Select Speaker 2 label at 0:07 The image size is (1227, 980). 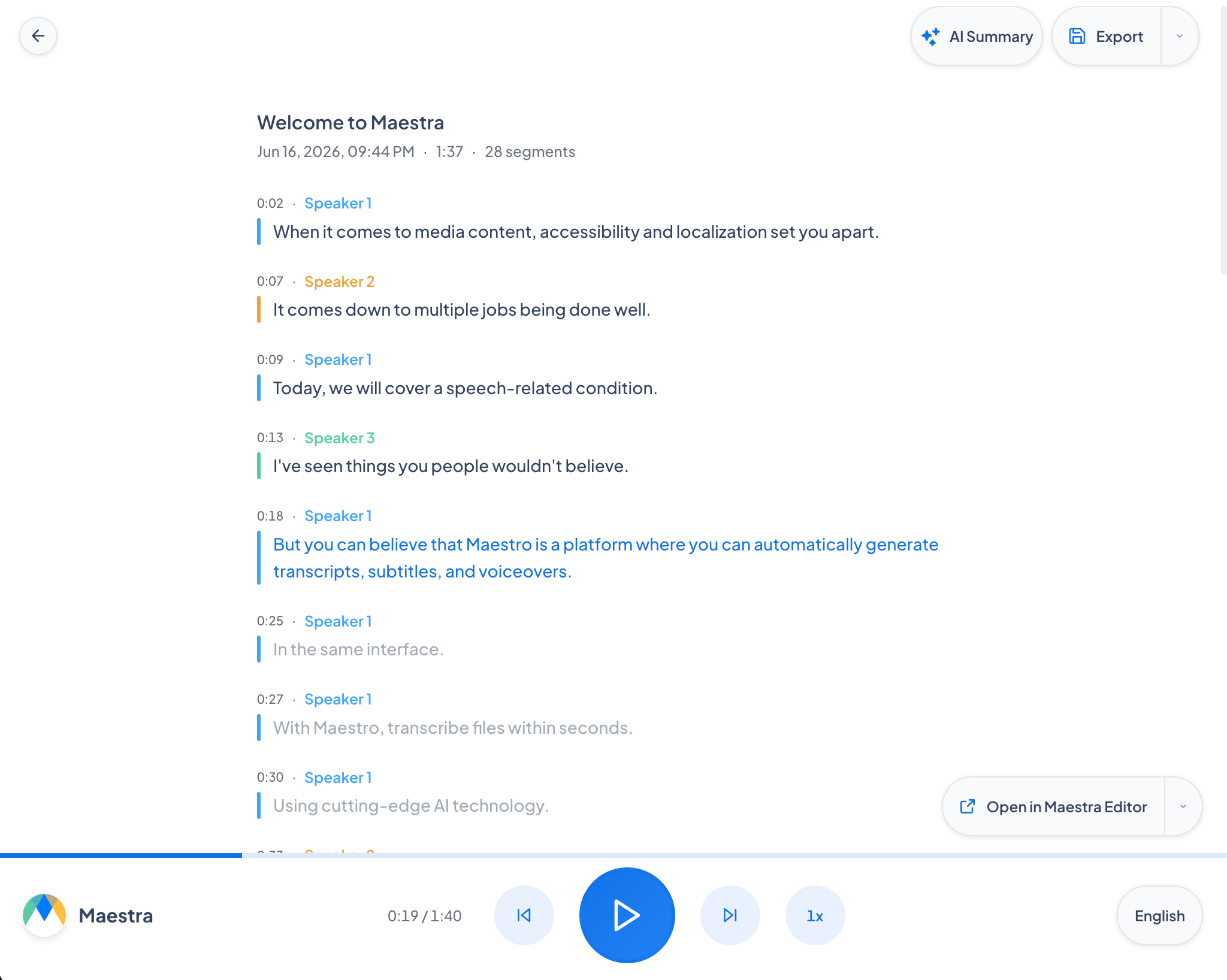(339, 282)
